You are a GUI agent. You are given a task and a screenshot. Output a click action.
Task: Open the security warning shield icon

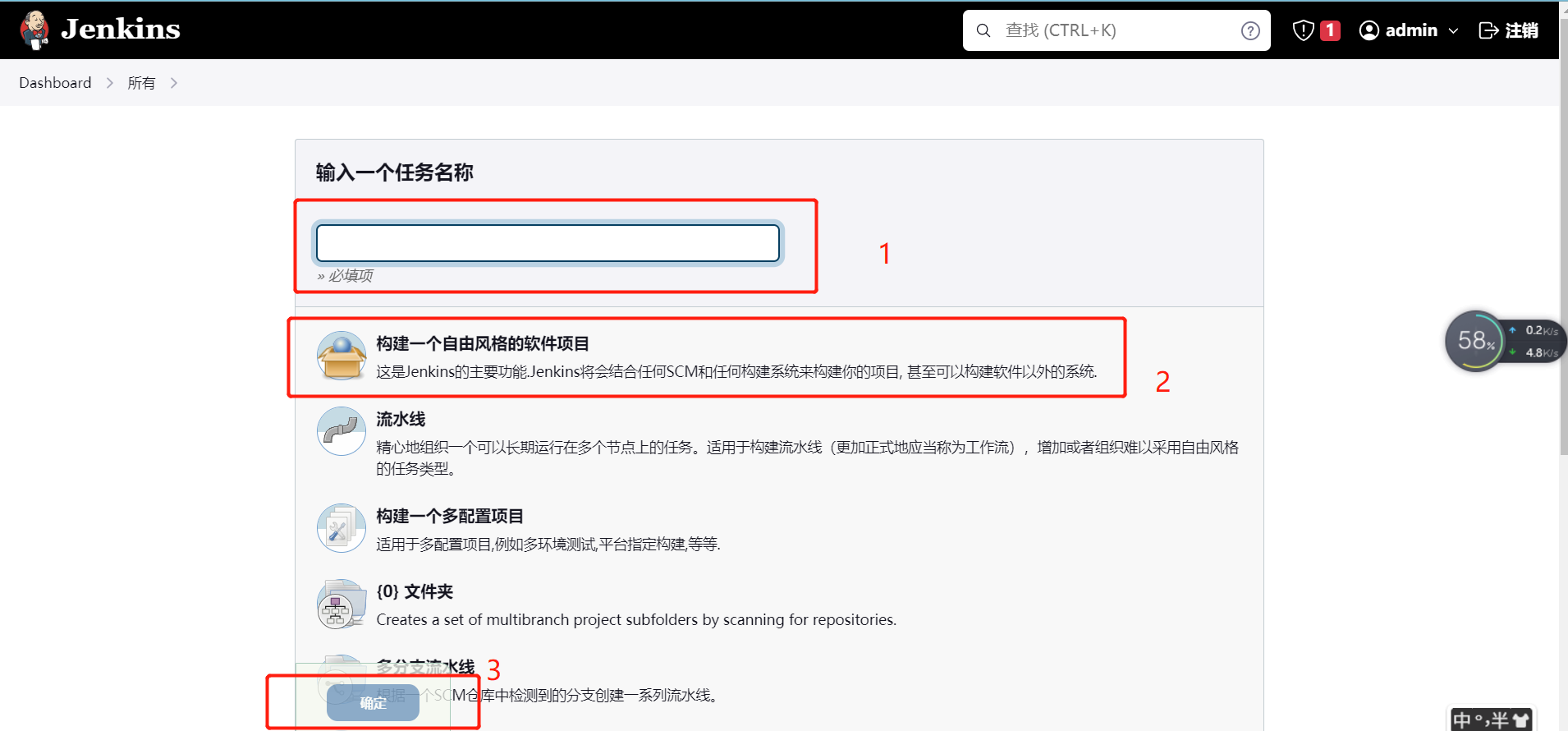[1303, 30]
